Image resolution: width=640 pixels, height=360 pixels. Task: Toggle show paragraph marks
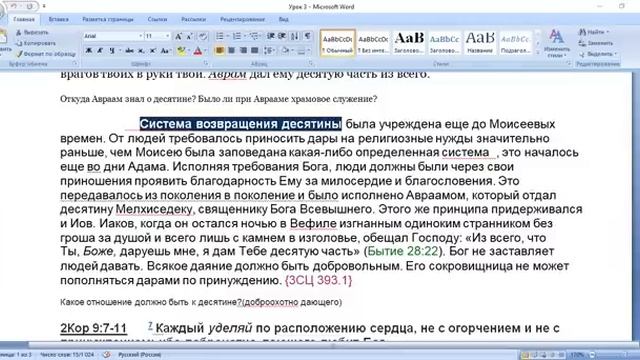[x=307, y=36]
